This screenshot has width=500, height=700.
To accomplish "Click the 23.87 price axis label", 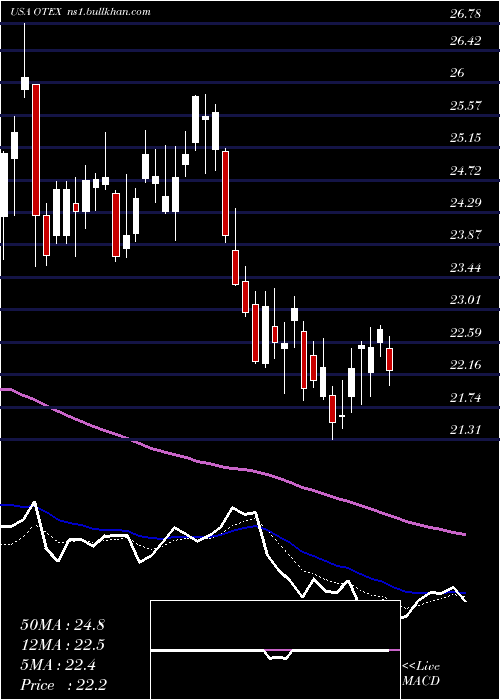I will [x=465, y=235].
